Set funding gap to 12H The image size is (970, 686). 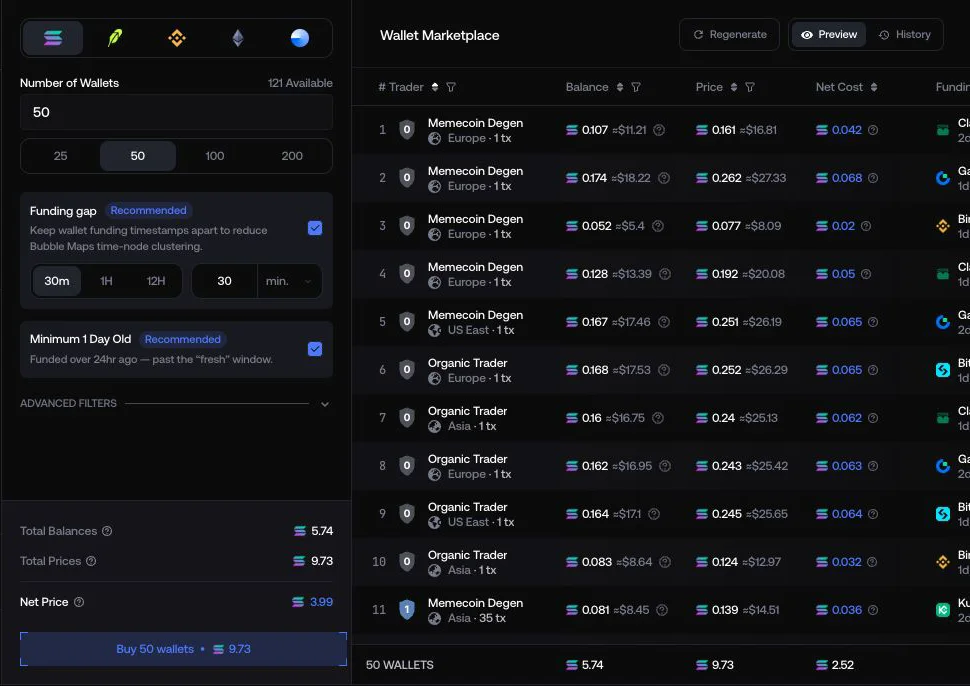point(156,281)
